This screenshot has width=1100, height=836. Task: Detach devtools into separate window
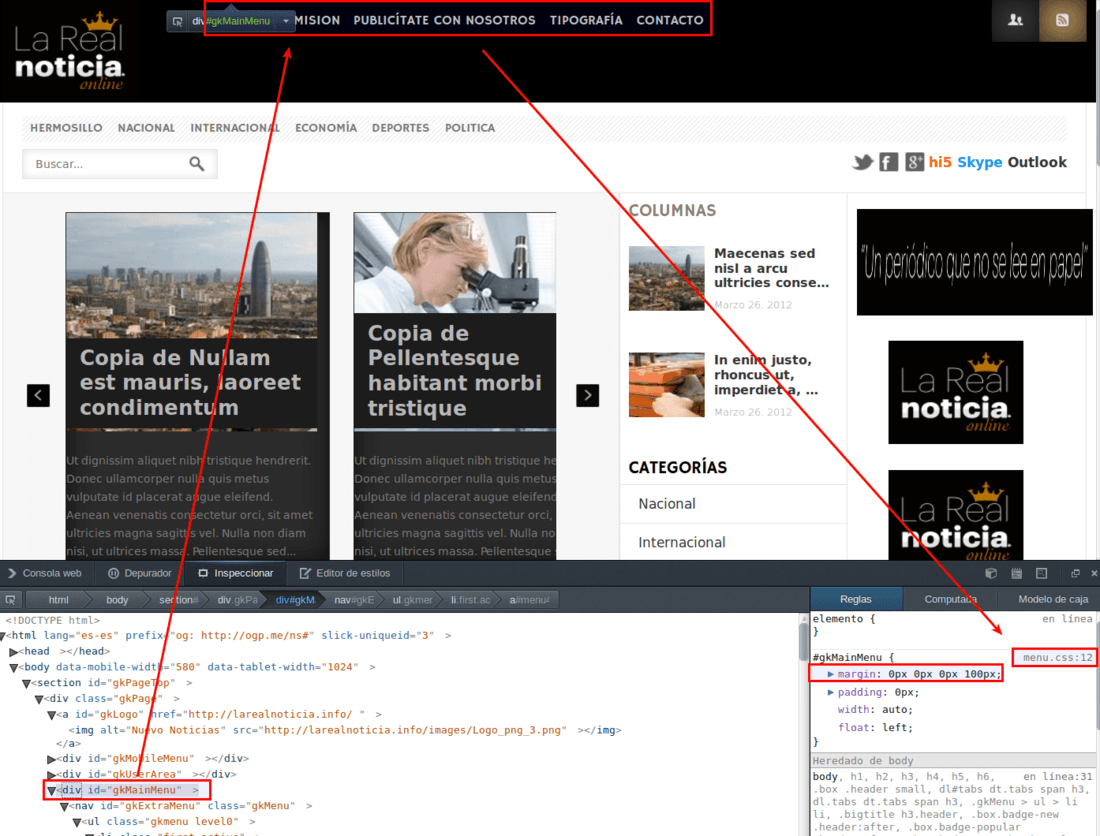tap(1075, 574)
